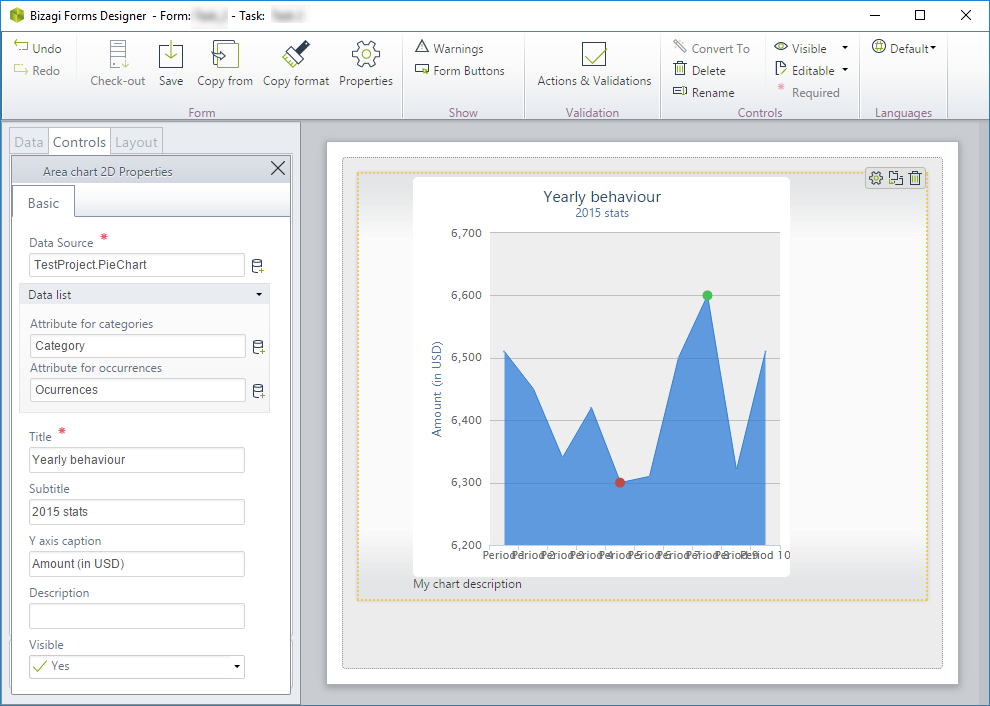Image resolution: width=990 pixels, height=706 pixels.
Task: Open the Data list dropdown
Action: point(145,295)
